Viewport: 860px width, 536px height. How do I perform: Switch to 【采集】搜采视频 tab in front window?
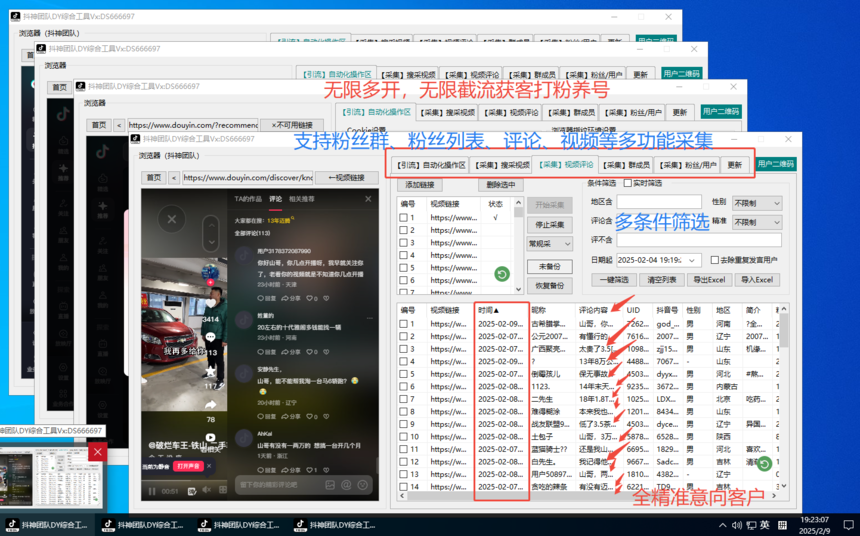click(502, 165)
